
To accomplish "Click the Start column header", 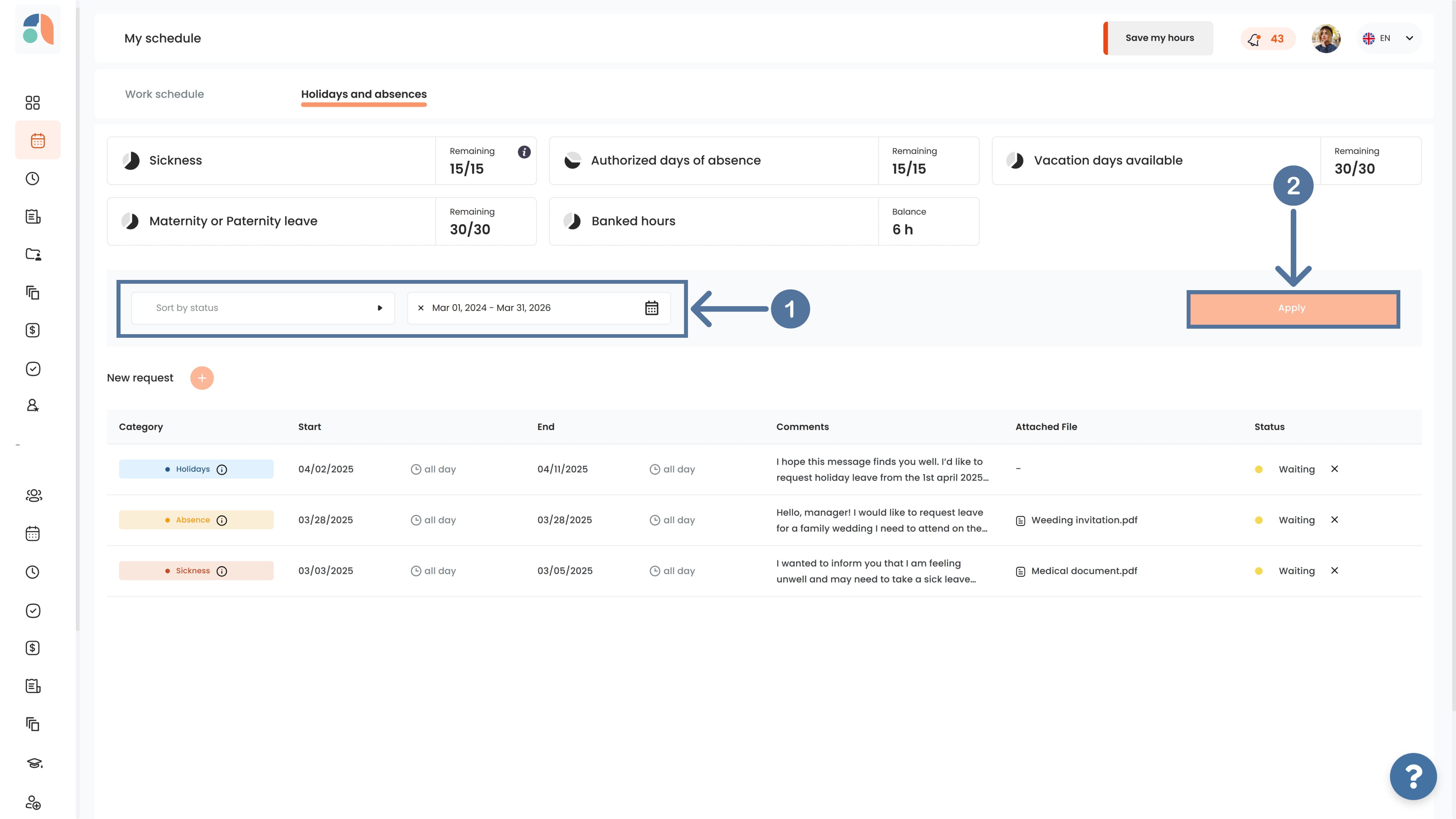I will click(309, 427).
